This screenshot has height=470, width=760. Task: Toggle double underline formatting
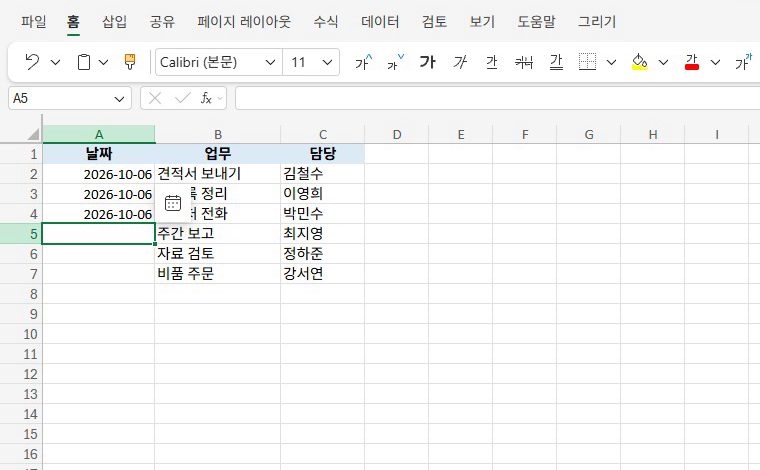click(x=556, y=62)
